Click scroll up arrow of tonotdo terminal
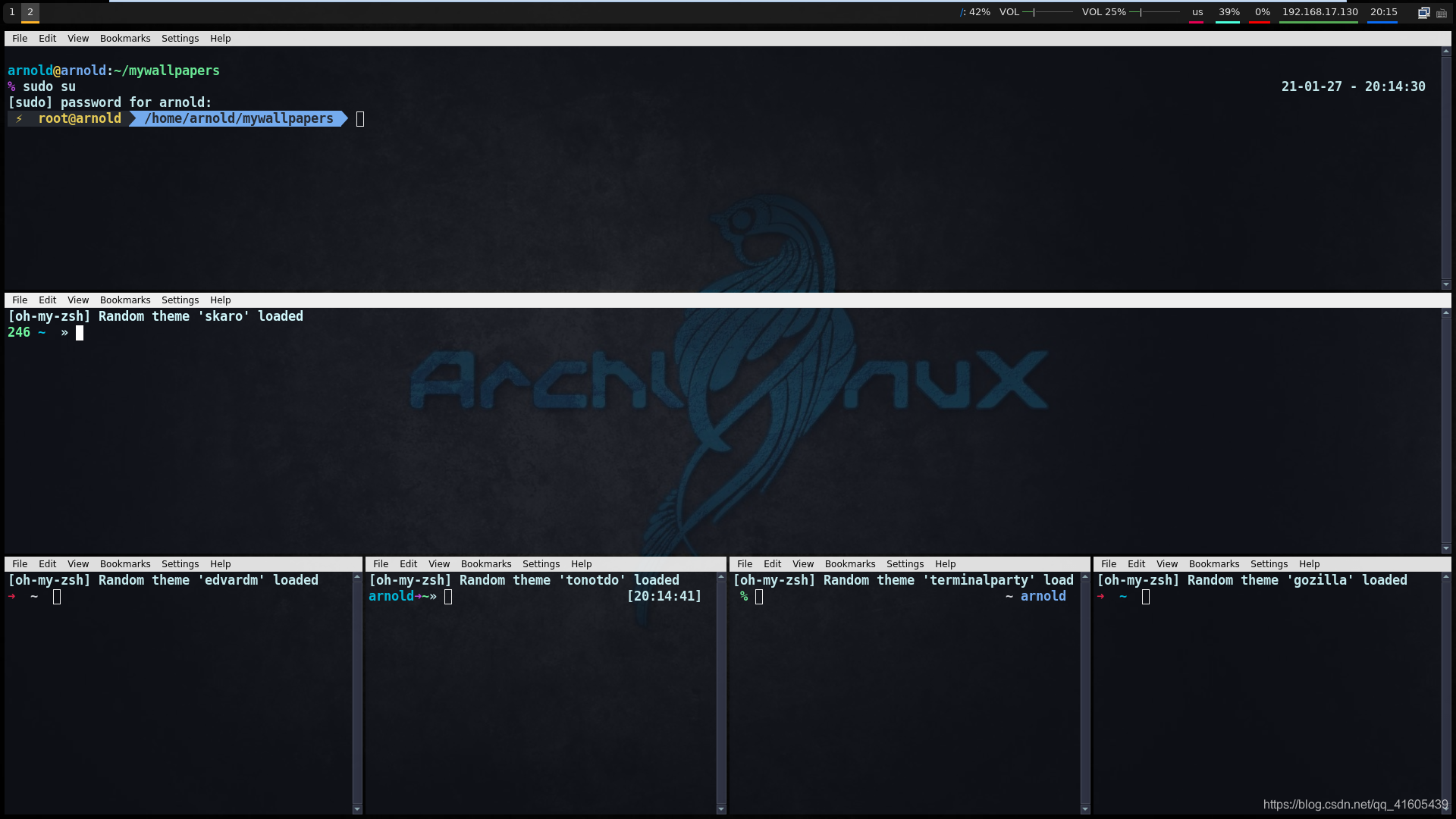This screenshot has height=819, width=1456. pos(721,578)
